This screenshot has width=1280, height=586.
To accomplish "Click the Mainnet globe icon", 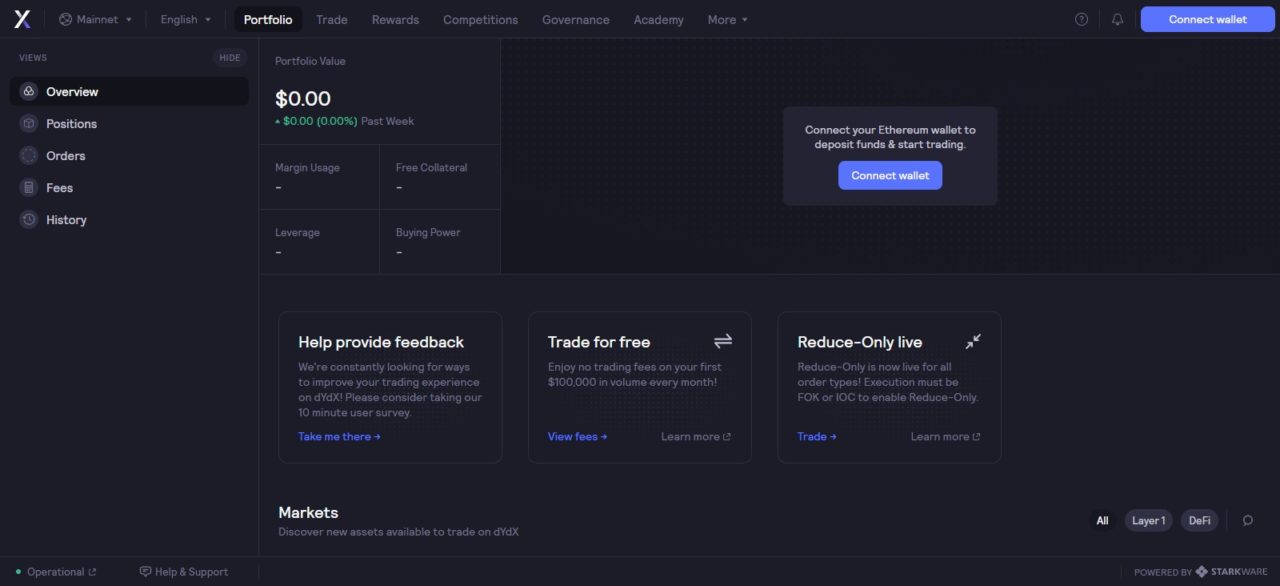I will [66, 19].
